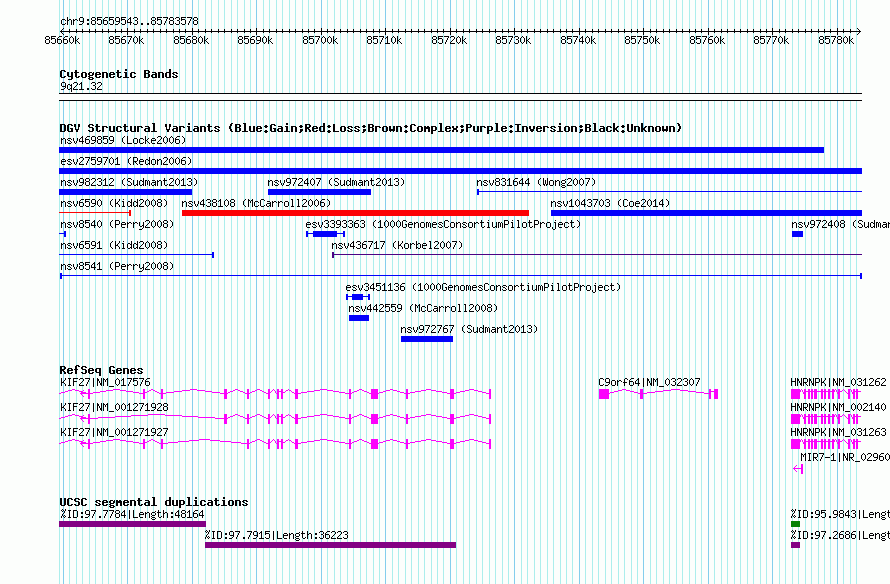This screenshot has width=890, height=584.
Task: Open the nsv831644 (Wong2007) variant label
Action: [x=536, y=182]
